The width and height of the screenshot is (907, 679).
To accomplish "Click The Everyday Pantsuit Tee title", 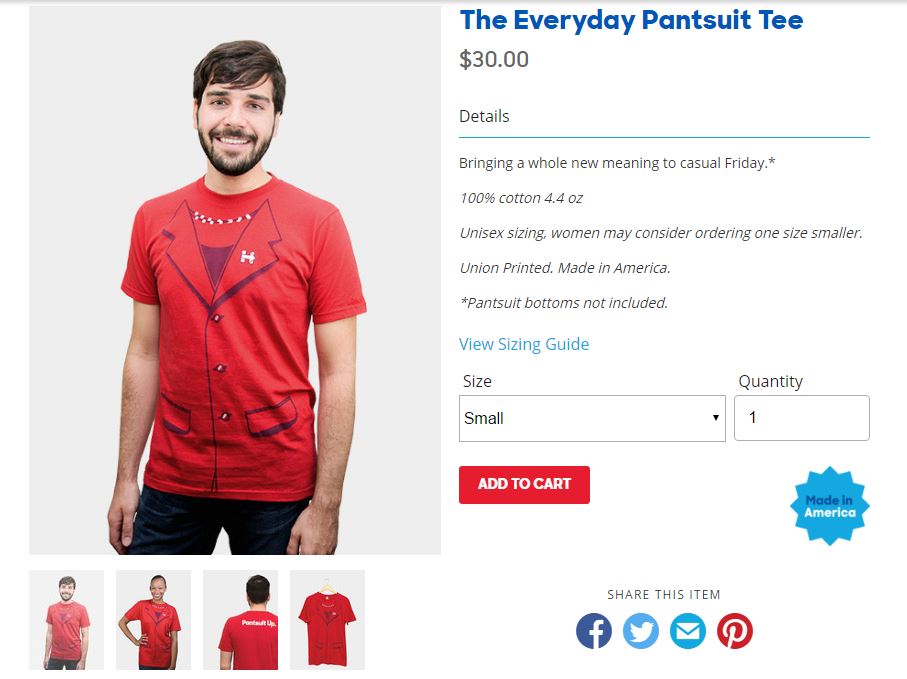I will point(631,20).
